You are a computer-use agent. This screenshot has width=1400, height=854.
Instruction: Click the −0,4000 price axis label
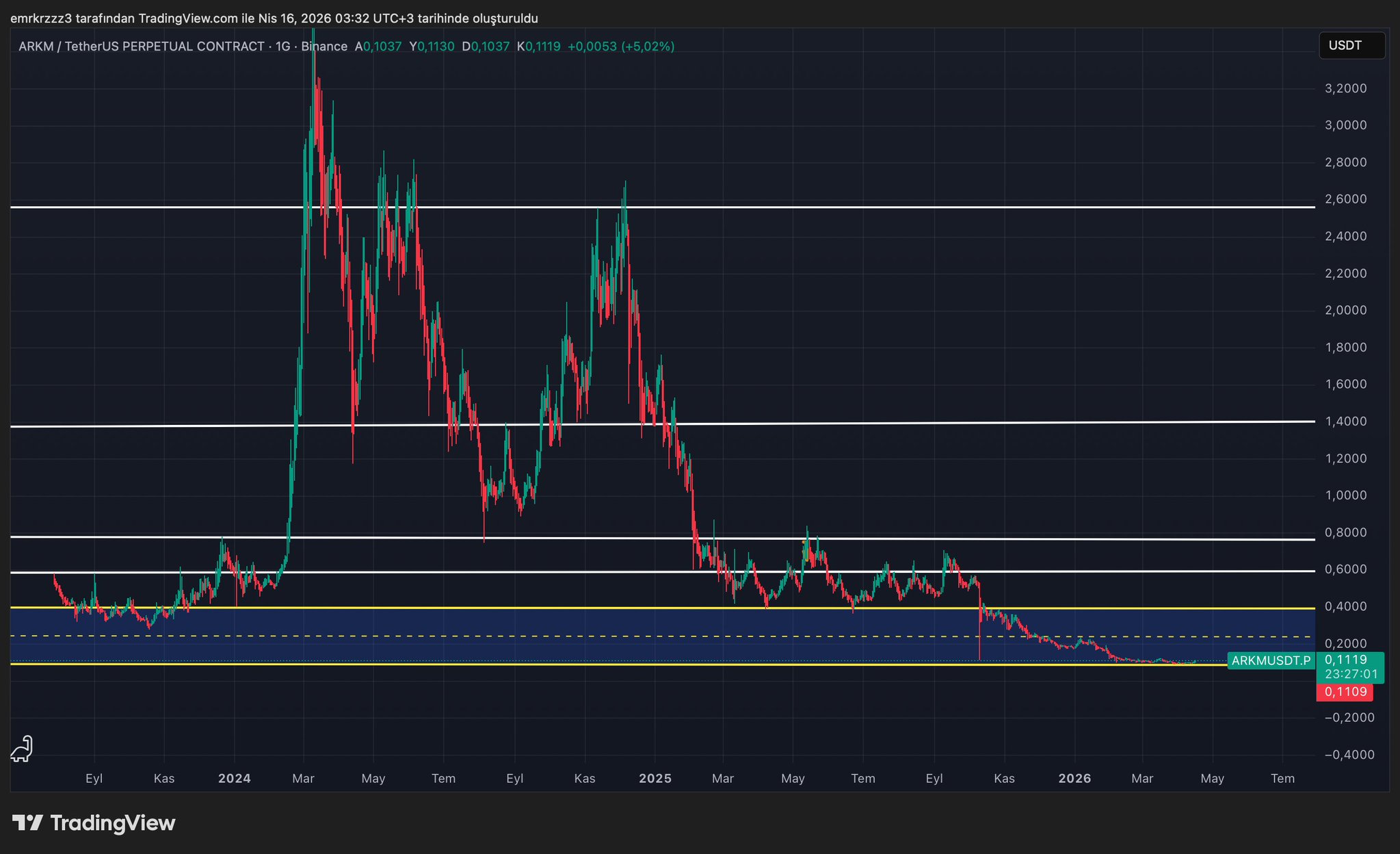click(1349, 754)
